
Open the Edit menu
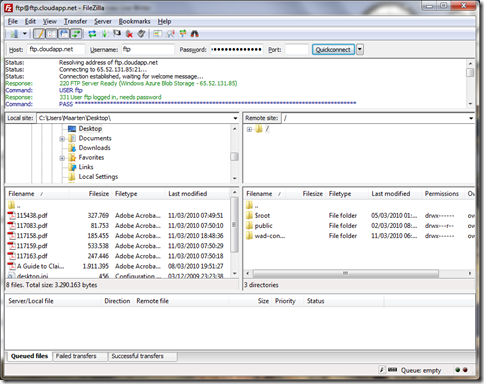pyautogui.click(x=30, y=22)
